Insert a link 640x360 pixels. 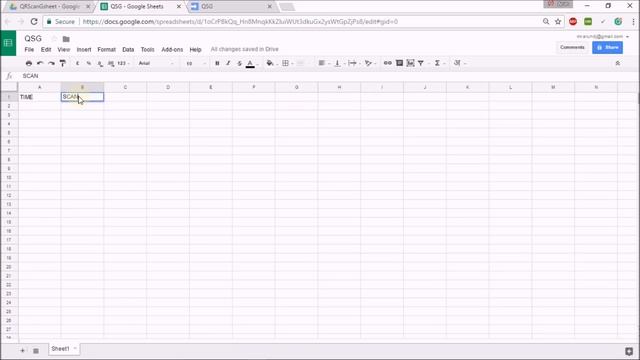387,63
